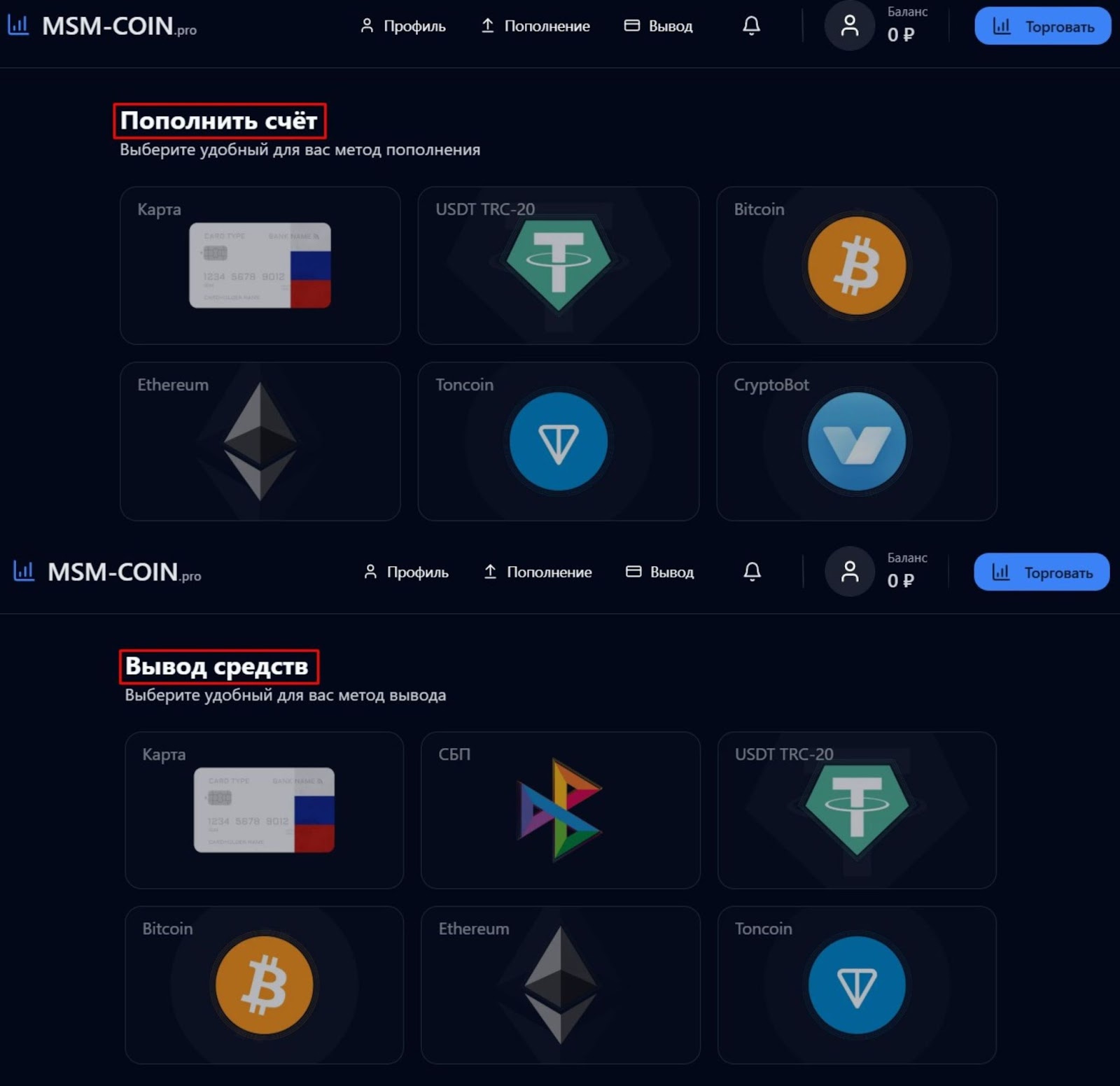Click the lower Торговать button
The image size is (1120, 1086).
tap(1042, 572)
